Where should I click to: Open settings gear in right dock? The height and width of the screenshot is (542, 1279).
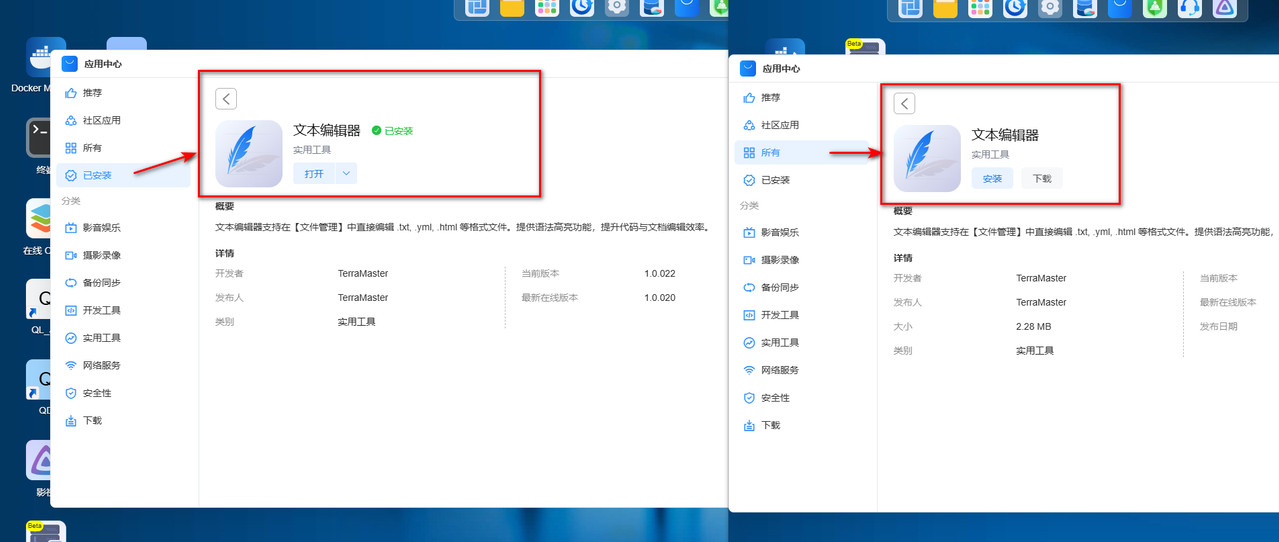coord(1050,8)
